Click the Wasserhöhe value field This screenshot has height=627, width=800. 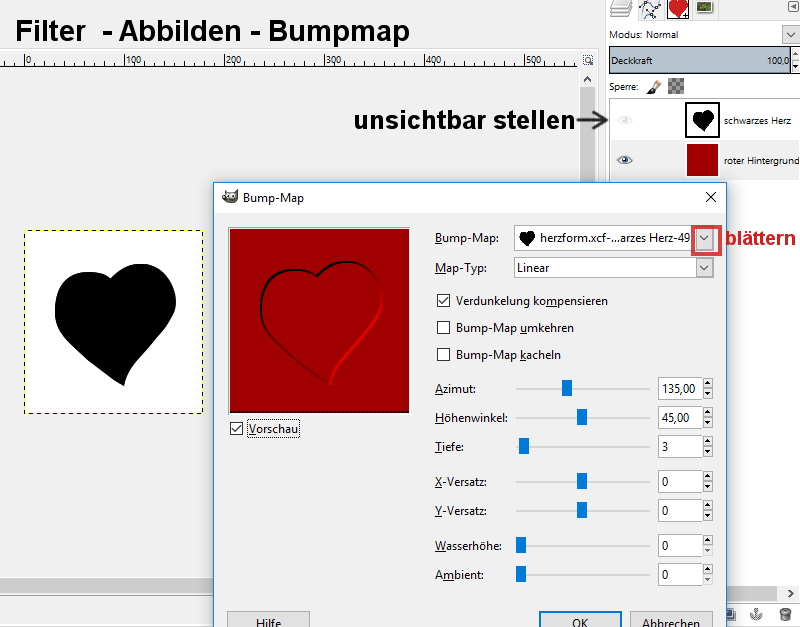(x=680, y=546)
